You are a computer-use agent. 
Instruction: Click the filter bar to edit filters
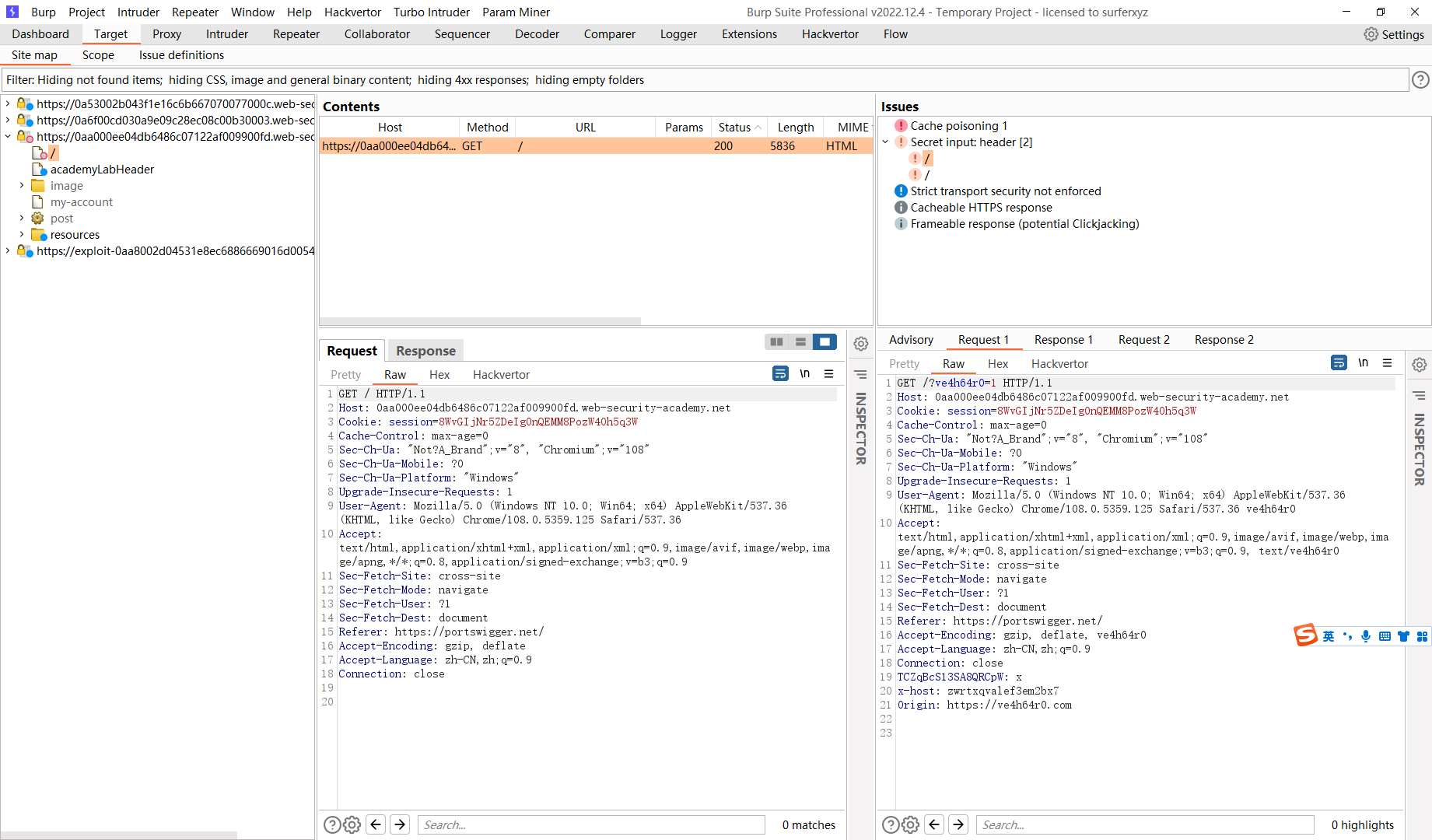tap(705, 80)
